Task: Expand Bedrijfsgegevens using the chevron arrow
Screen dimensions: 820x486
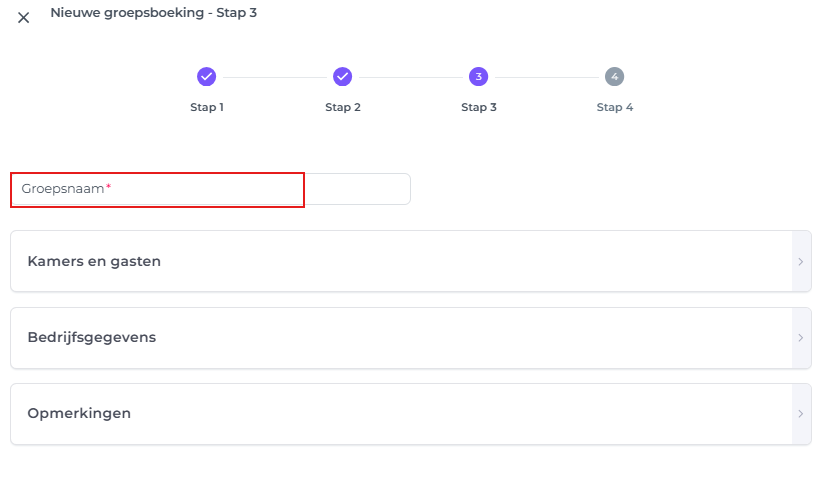Action: (x=801, y=338)
